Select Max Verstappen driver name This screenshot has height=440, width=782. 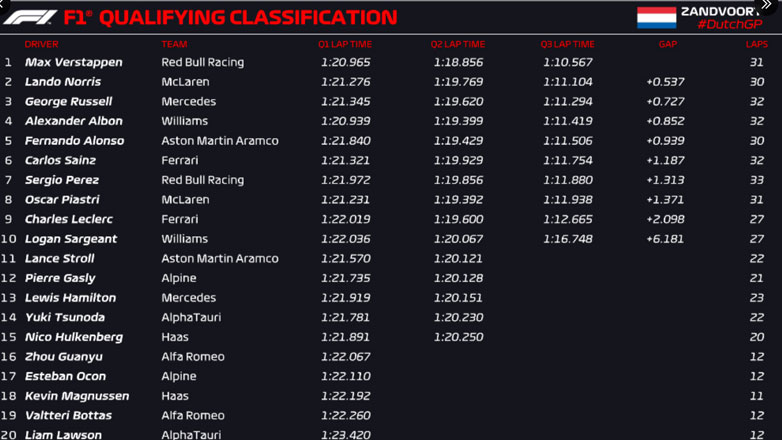point(74,62)
